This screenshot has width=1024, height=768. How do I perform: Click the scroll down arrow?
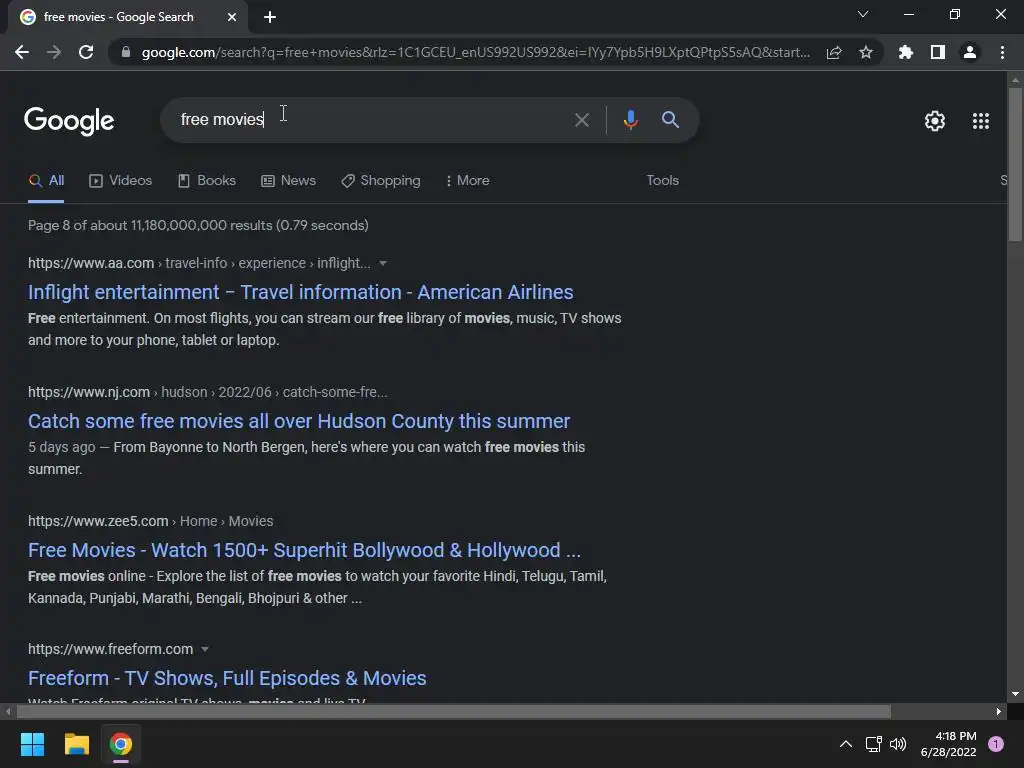[1015, 694]
